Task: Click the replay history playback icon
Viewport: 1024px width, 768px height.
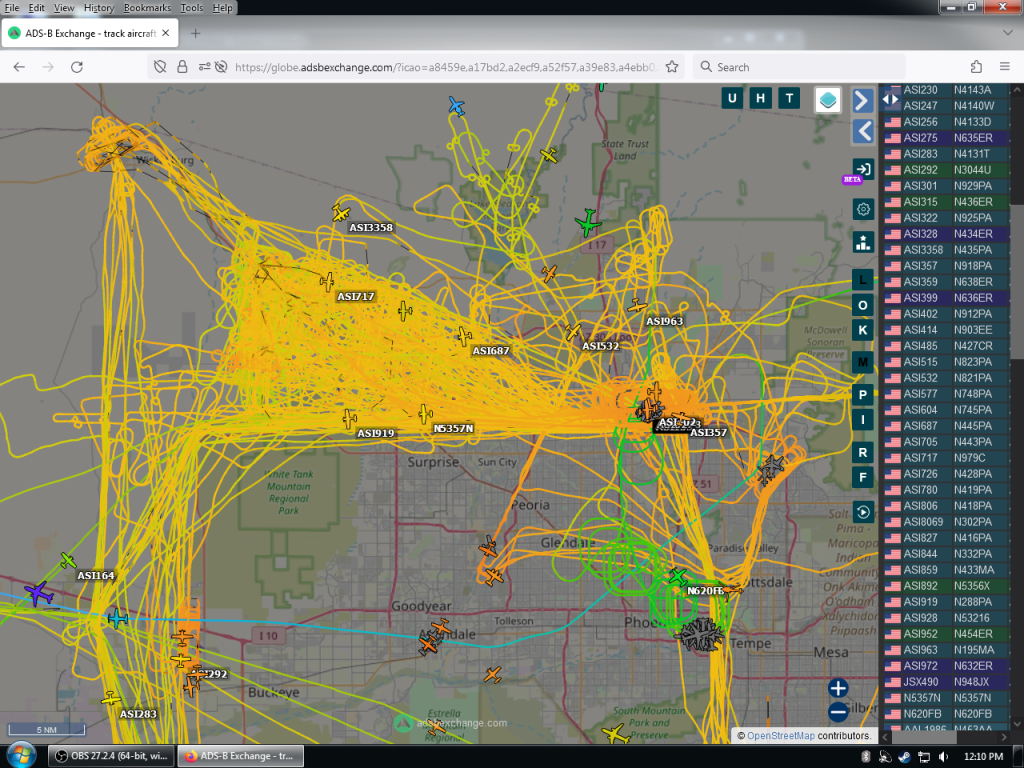Action: click(x=863, y=512)
